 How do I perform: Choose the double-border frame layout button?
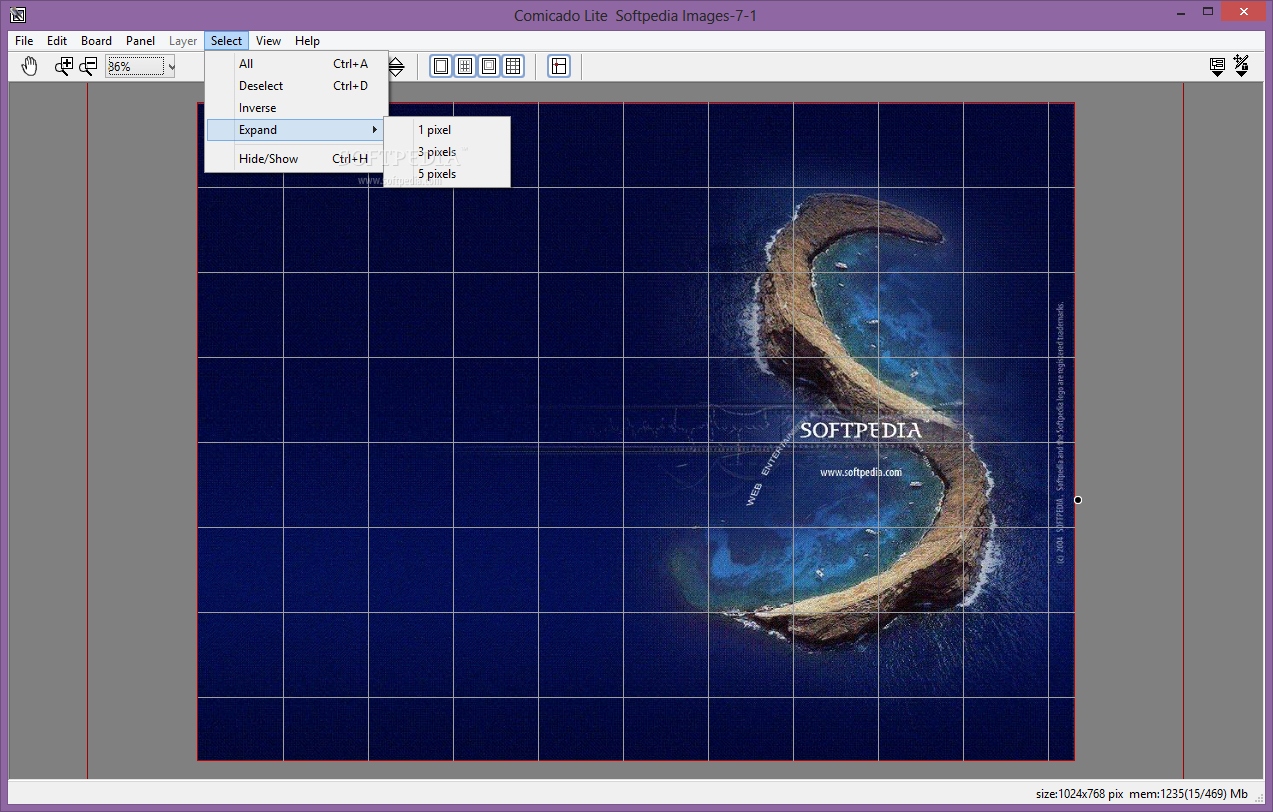pos(489,67)
